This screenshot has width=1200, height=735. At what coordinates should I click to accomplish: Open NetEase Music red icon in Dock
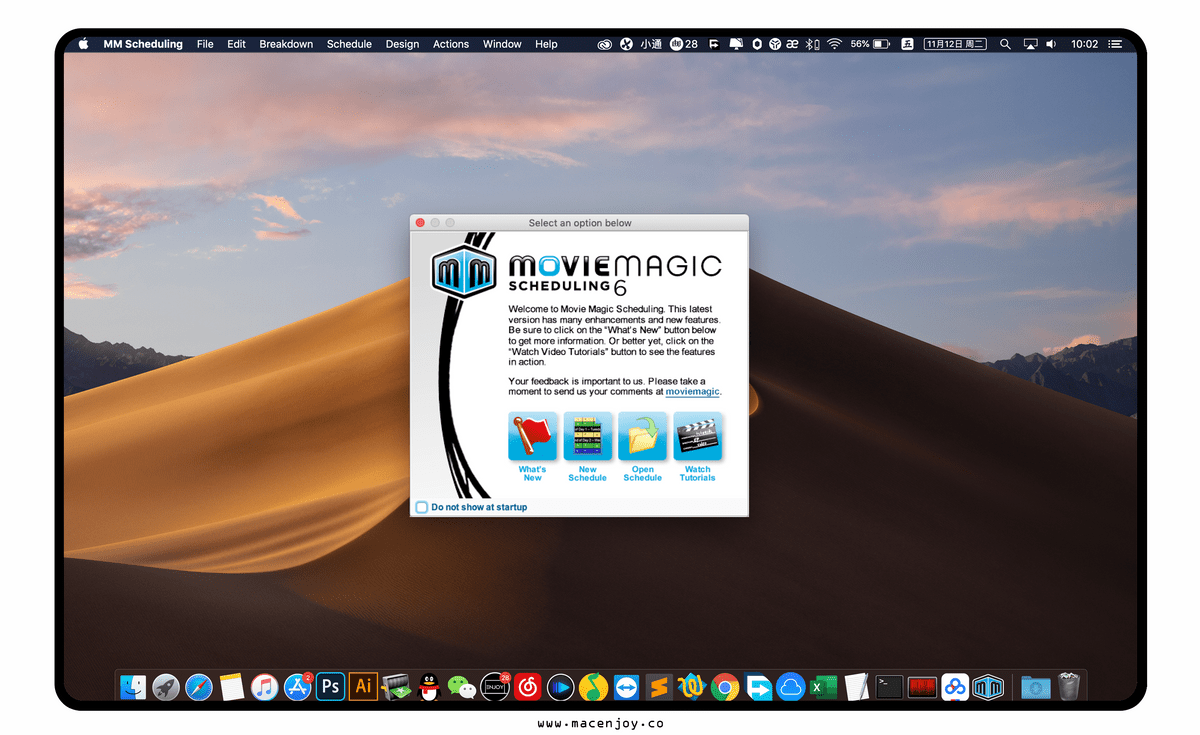(528, 686)
